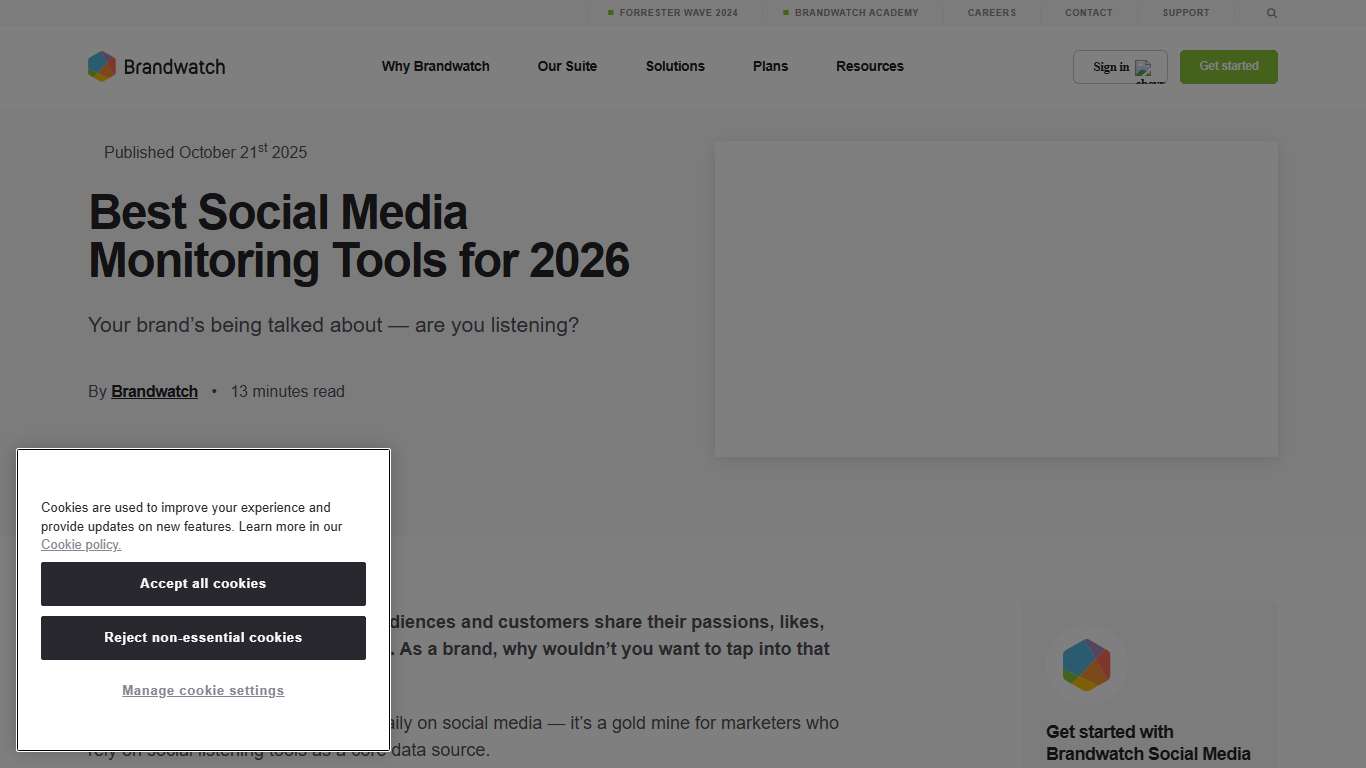Open the Why Brandwatch dropdown menu
Image resolution: width=1366 pixels, height=768 pixels.
click(435, 66)
